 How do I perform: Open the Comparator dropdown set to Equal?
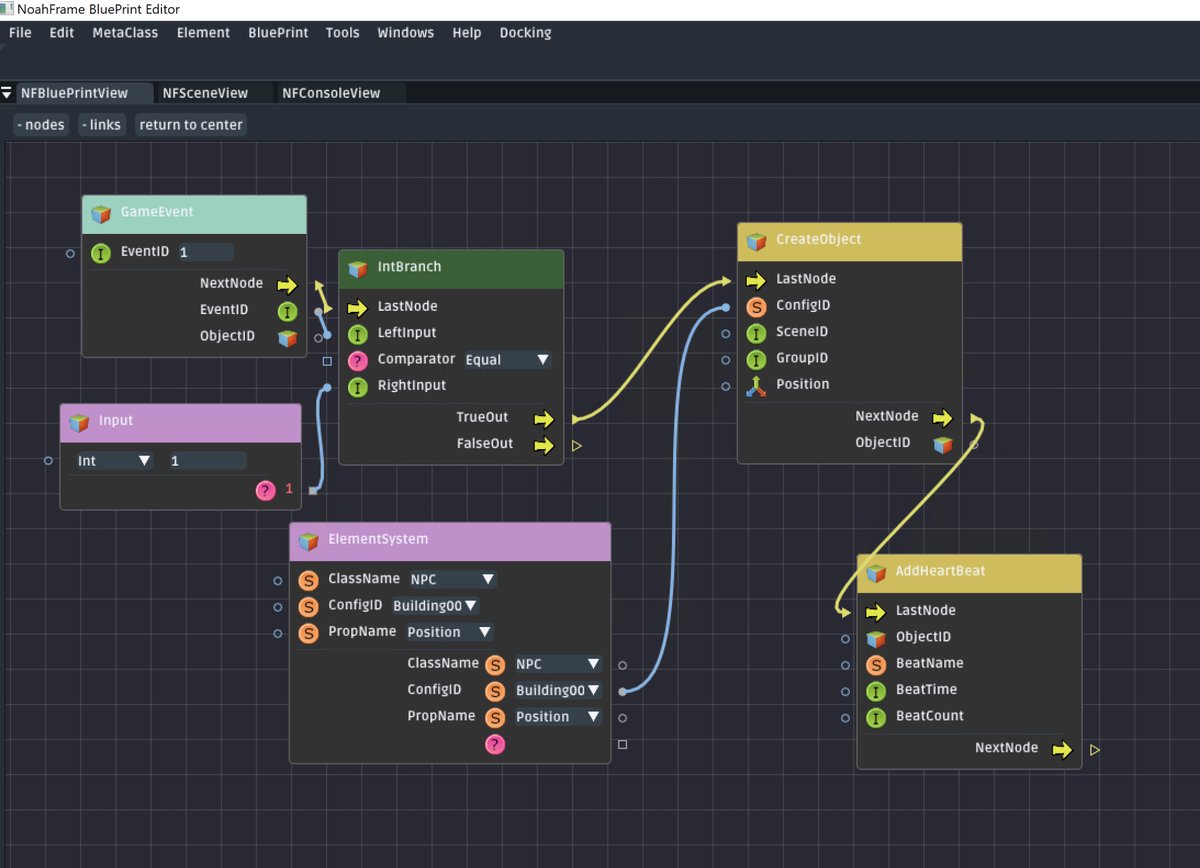click(x=508, y=359)
